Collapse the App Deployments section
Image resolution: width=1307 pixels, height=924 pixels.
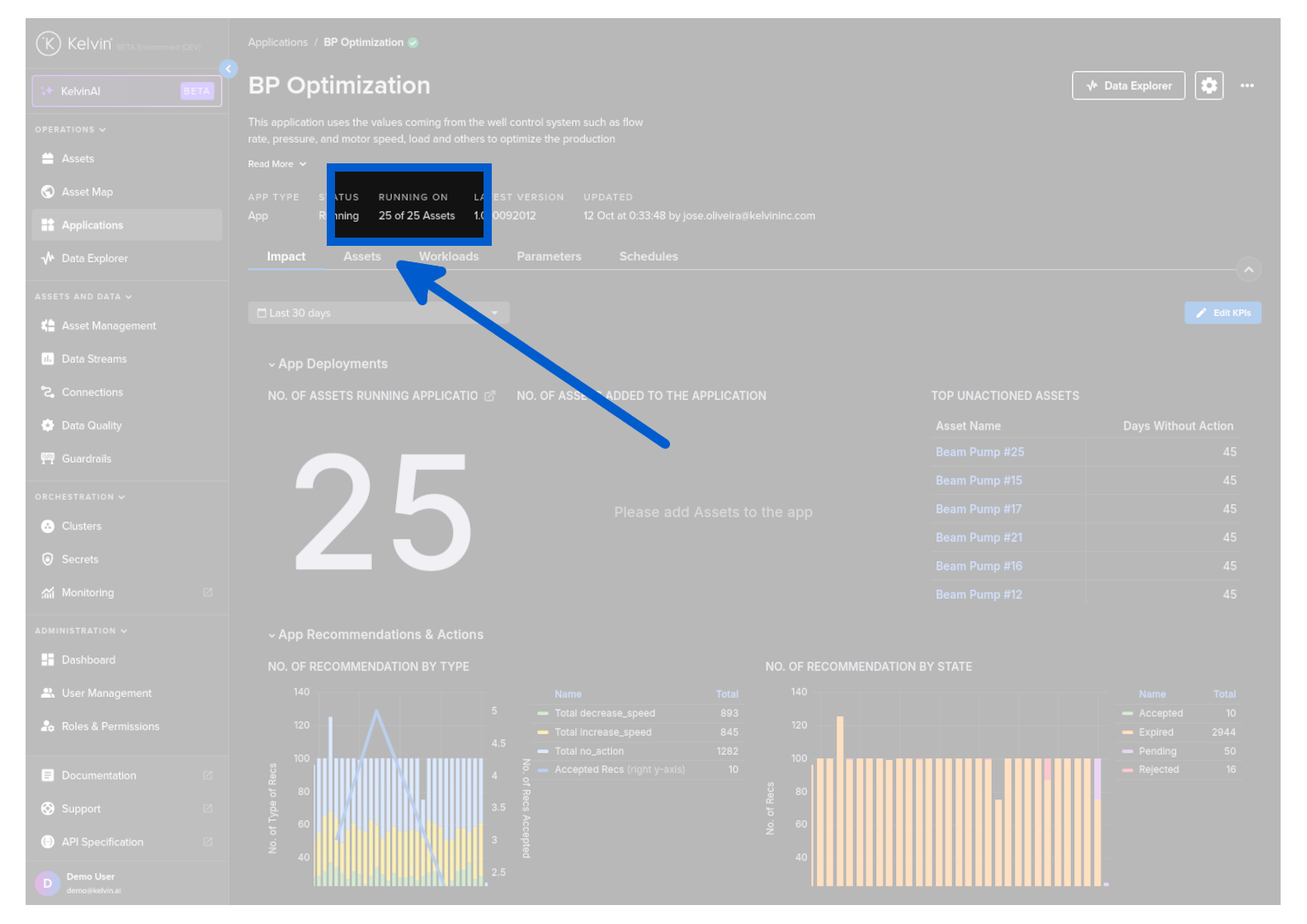[271, 365]
